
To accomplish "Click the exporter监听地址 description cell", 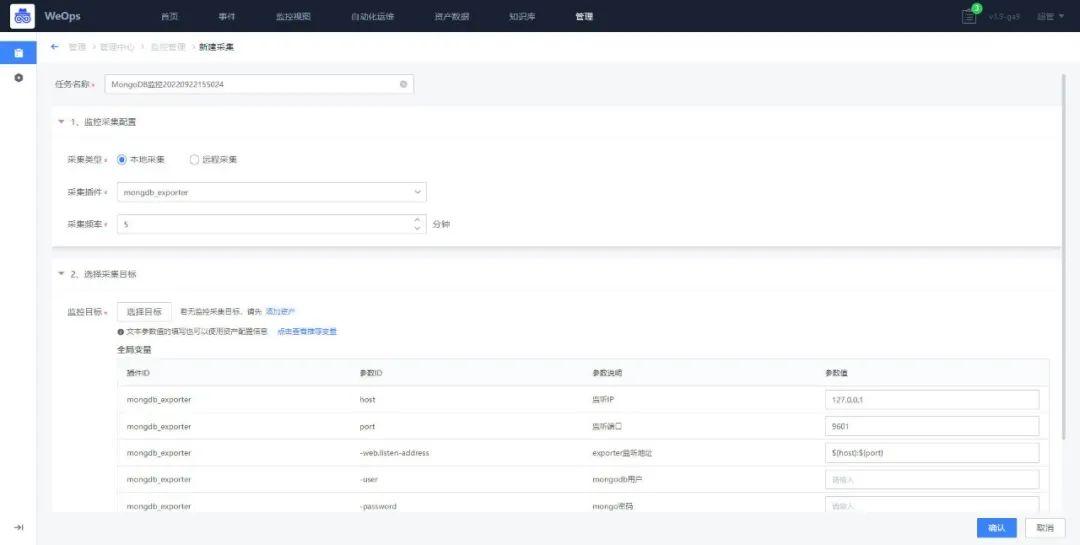I will pos(622,453).
